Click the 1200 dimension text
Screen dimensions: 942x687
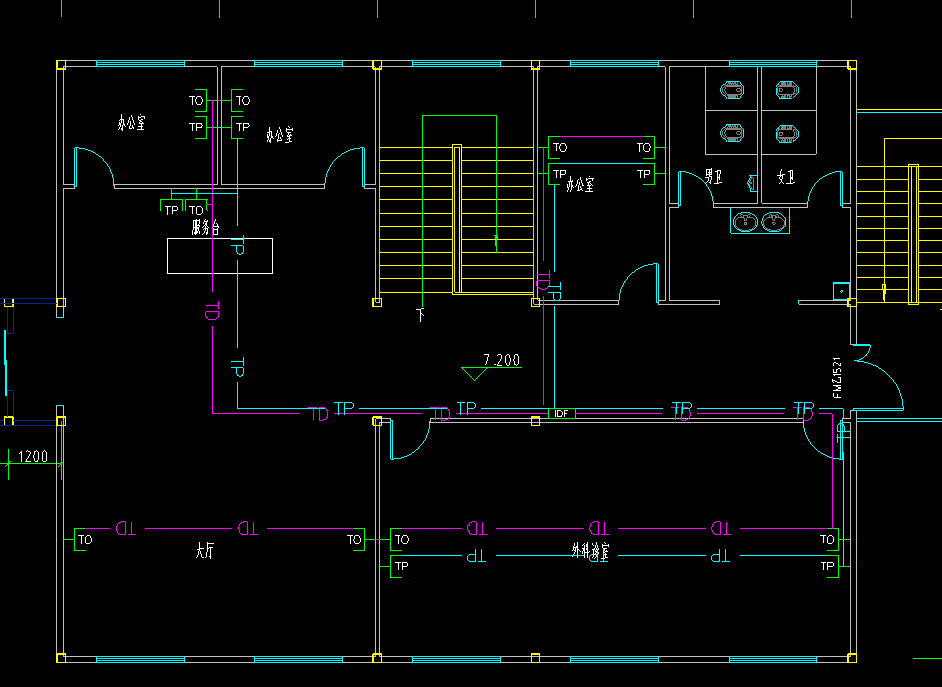(33, 456)
